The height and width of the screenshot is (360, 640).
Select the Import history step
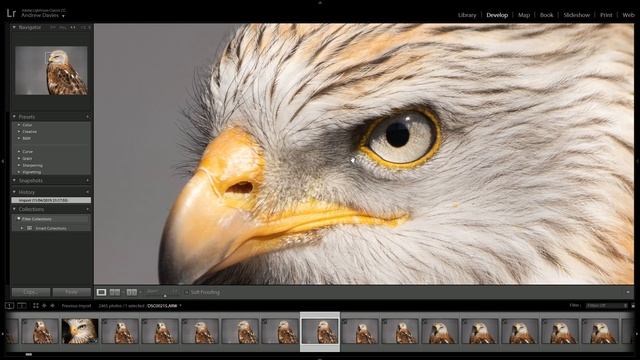point(51,200)
